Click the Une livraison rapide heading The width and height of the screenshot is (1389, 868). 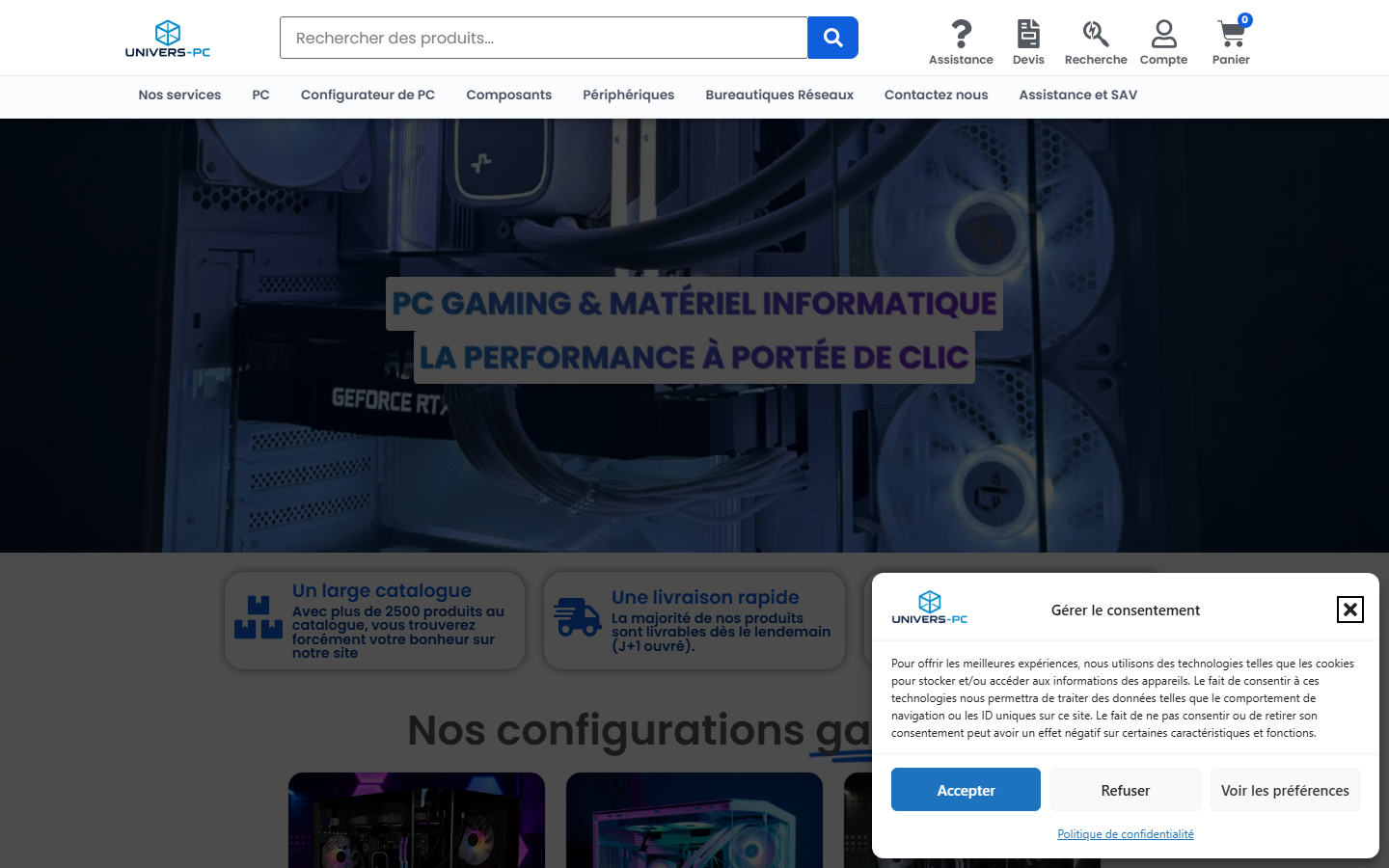click(705, 597)
